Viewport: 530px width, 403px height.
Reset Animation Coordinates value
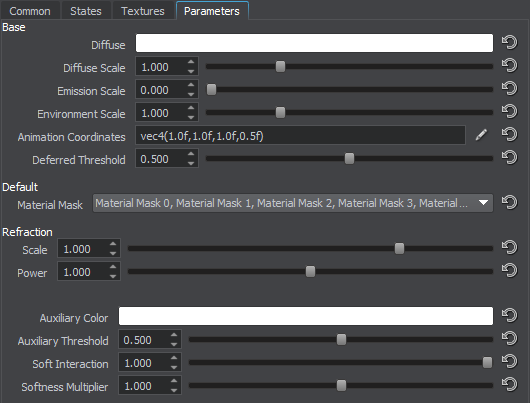[509, 135]
